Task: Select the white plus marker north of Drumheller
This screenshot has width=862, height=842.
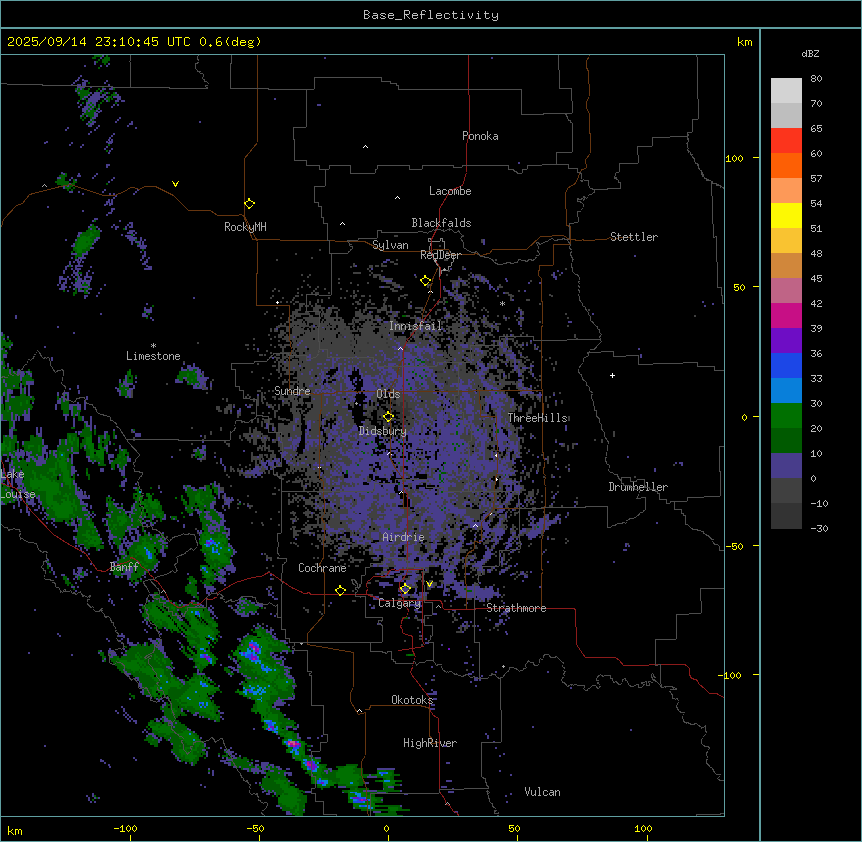Action: coord(612,375)
